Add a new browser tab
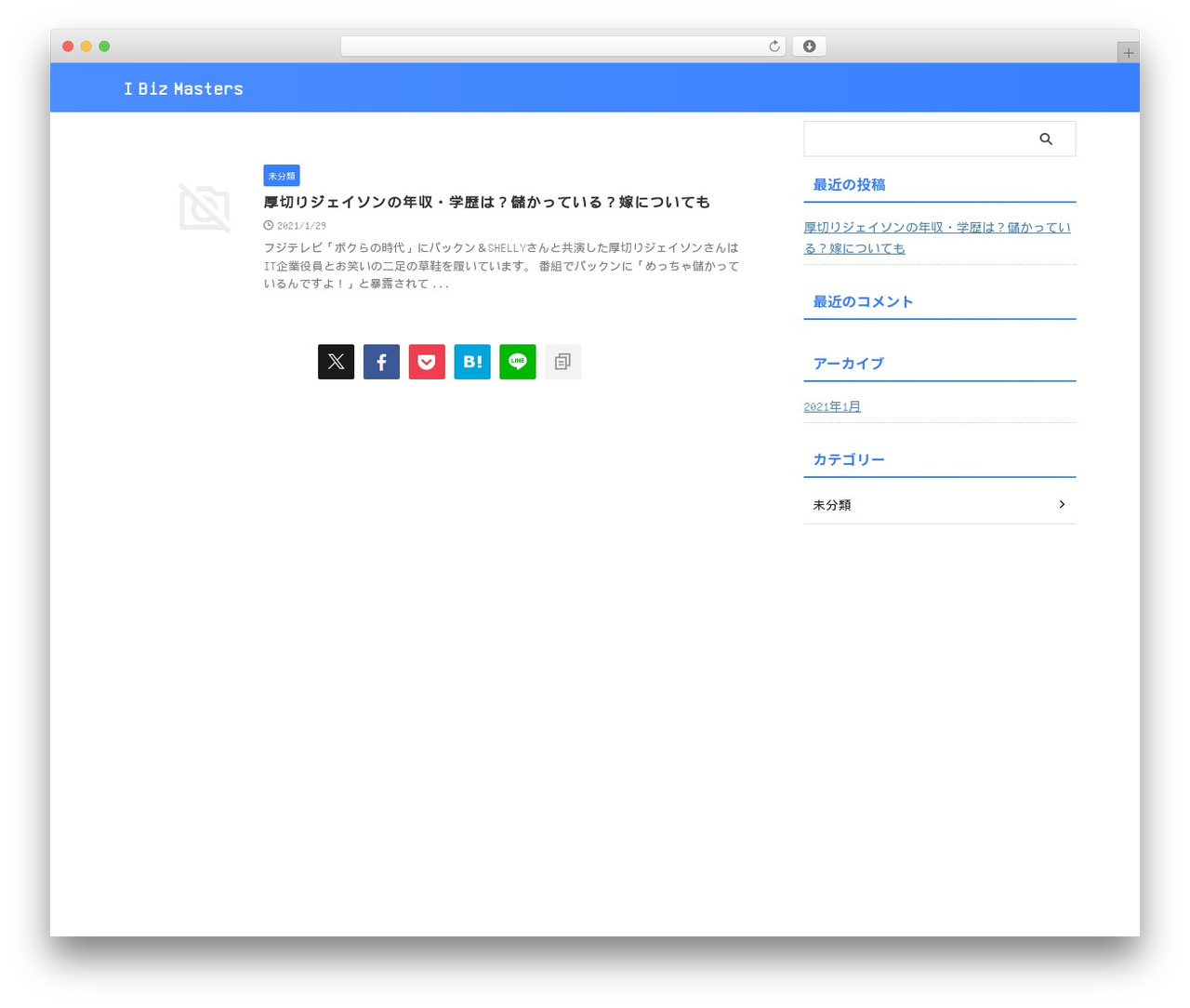1190x1008 pixels. click(x=1128, y=53)
